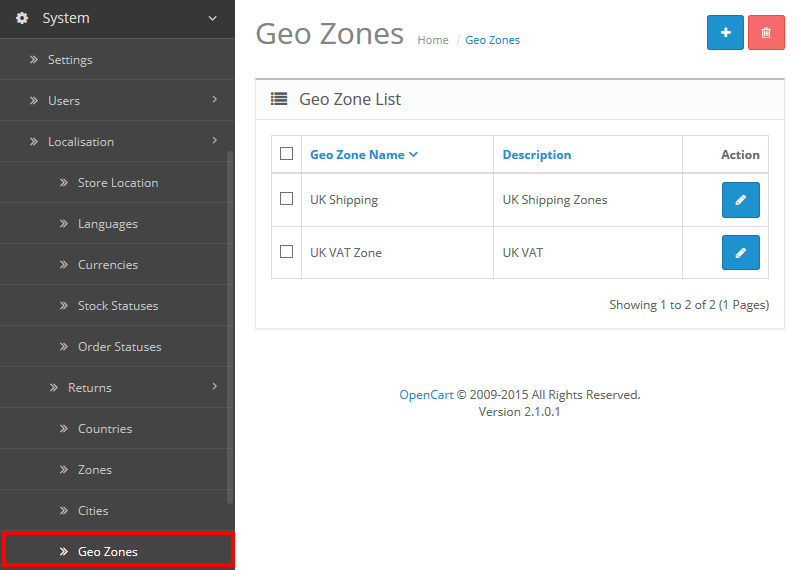Click the blue plus add geo zone button
The width and height of the screenshot is (800, 570).
(725, 32)
